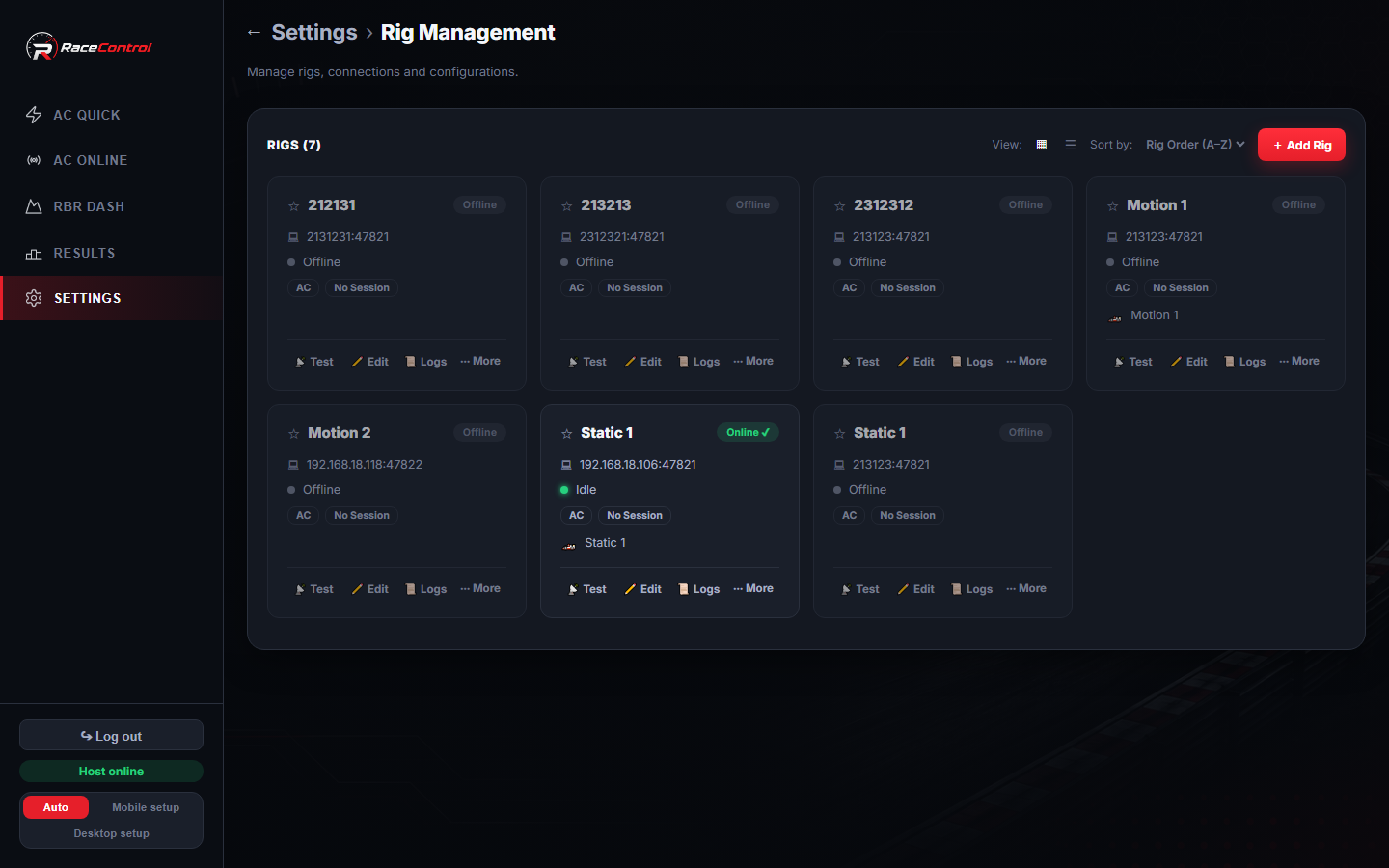The width and height of the screenshot is (1389, 868).
Task: Test the online Static 1 rig
Action: [587, 589]
